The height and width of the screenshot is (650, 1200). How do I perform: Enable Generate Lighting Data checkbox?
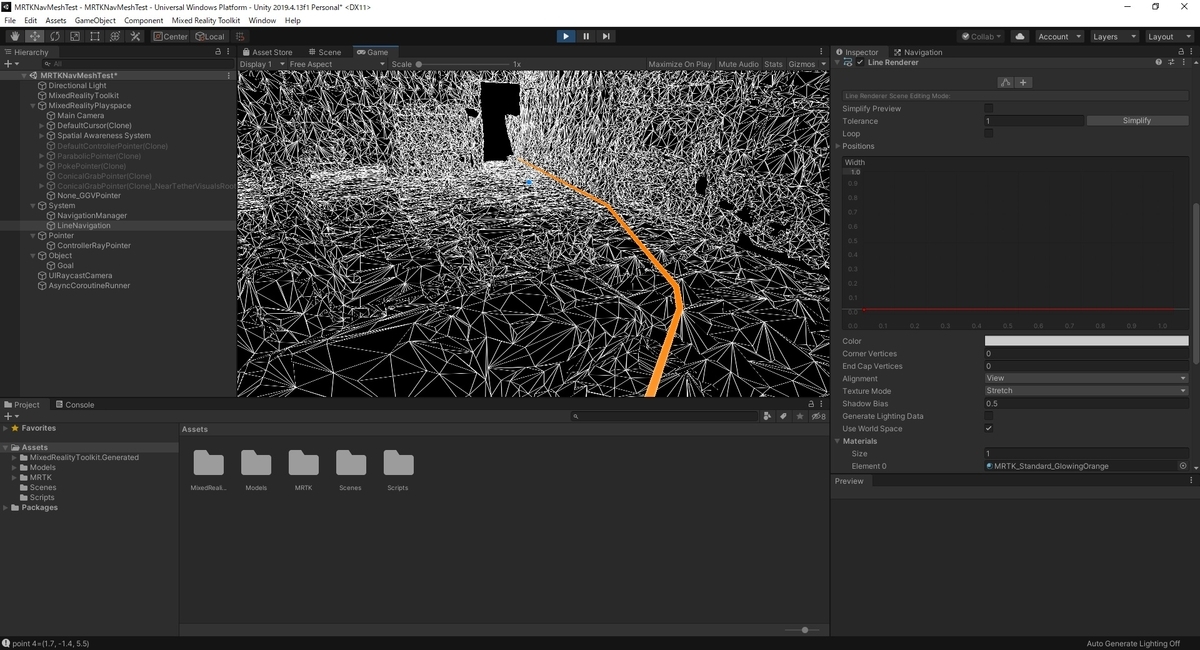tap(989, 416)
